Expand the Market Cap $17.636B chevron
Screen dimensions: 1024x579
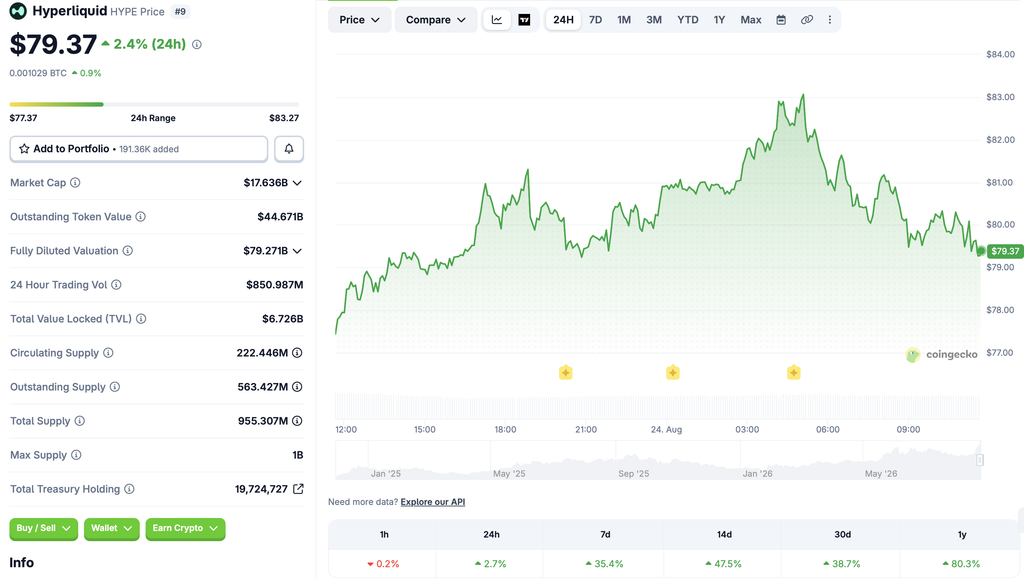pos(297,183)
